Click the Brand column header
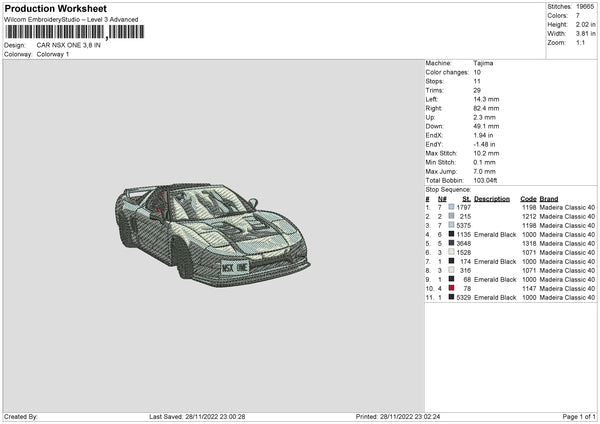This screenshot has width=600, height=424. click(549, 198)
